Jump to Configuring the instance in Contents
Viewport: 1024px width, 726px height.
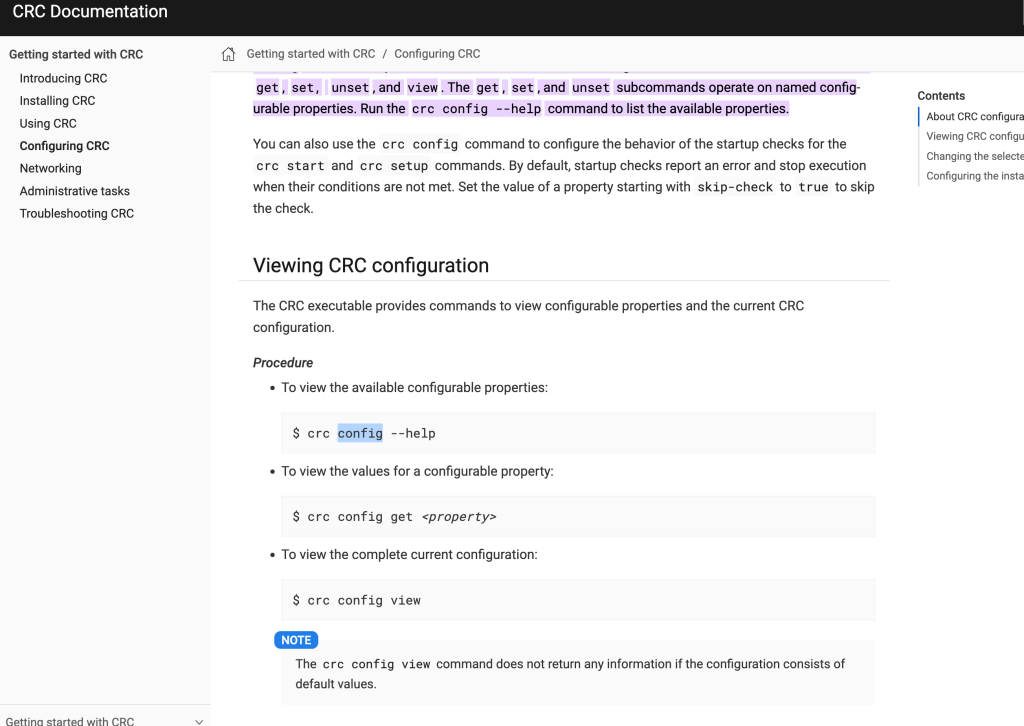[974, 176]
